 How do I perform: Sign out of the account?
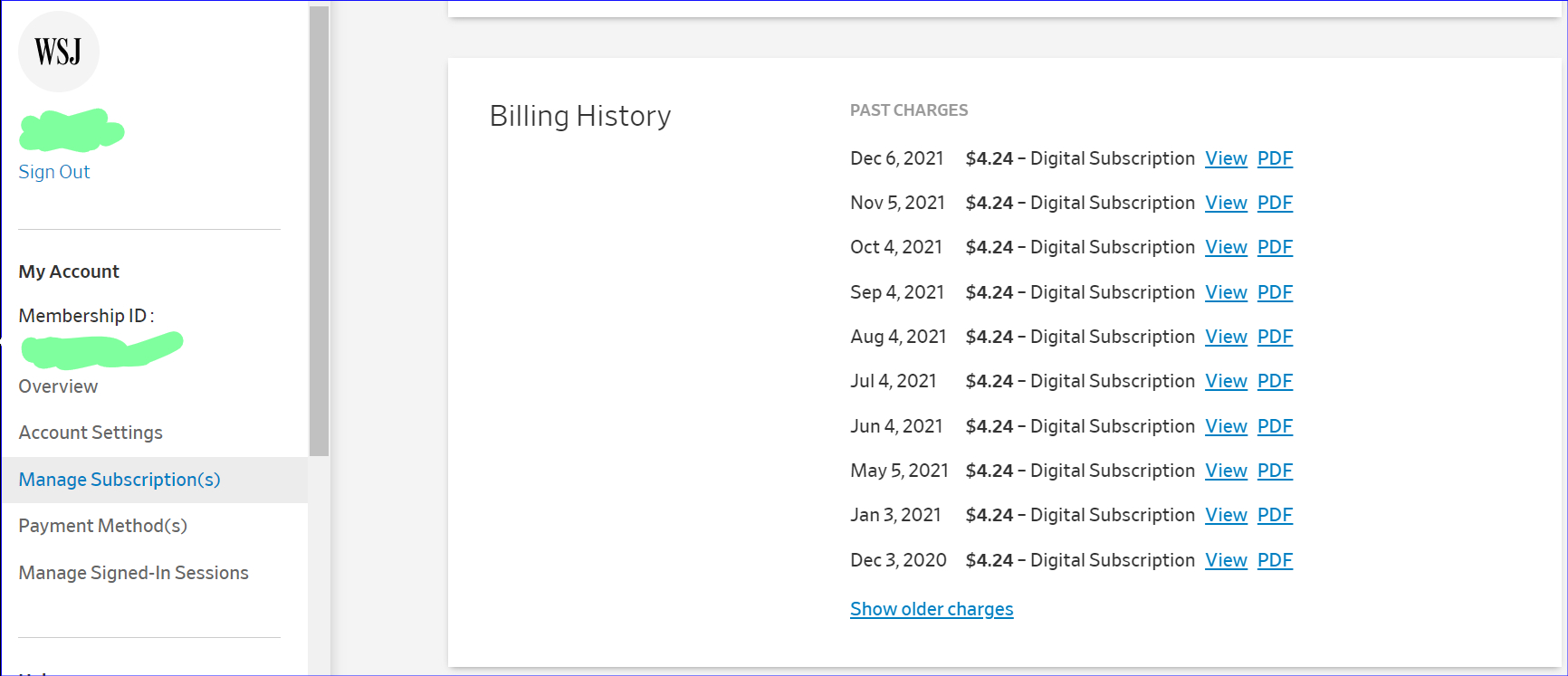54,172
